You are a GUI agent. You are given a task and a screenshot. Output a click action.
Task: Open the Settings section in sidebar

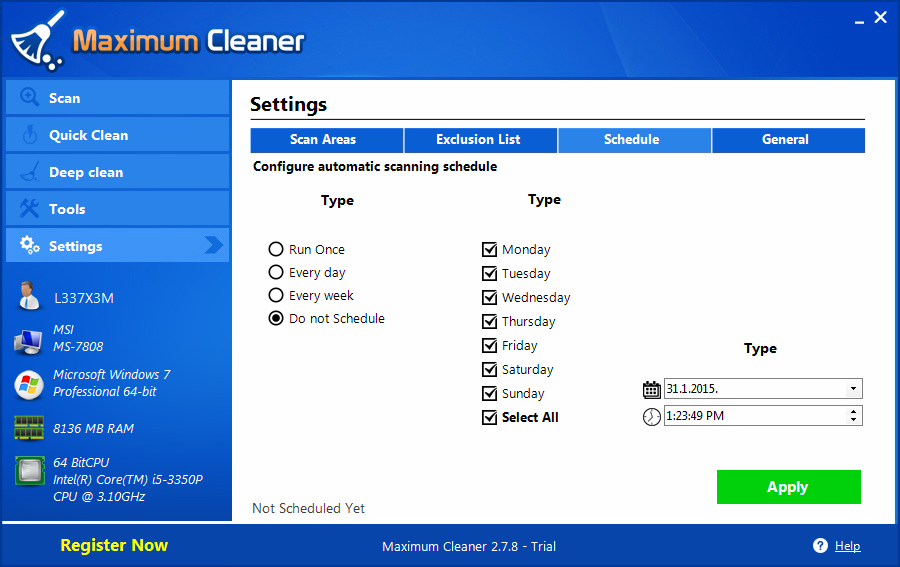117,245
